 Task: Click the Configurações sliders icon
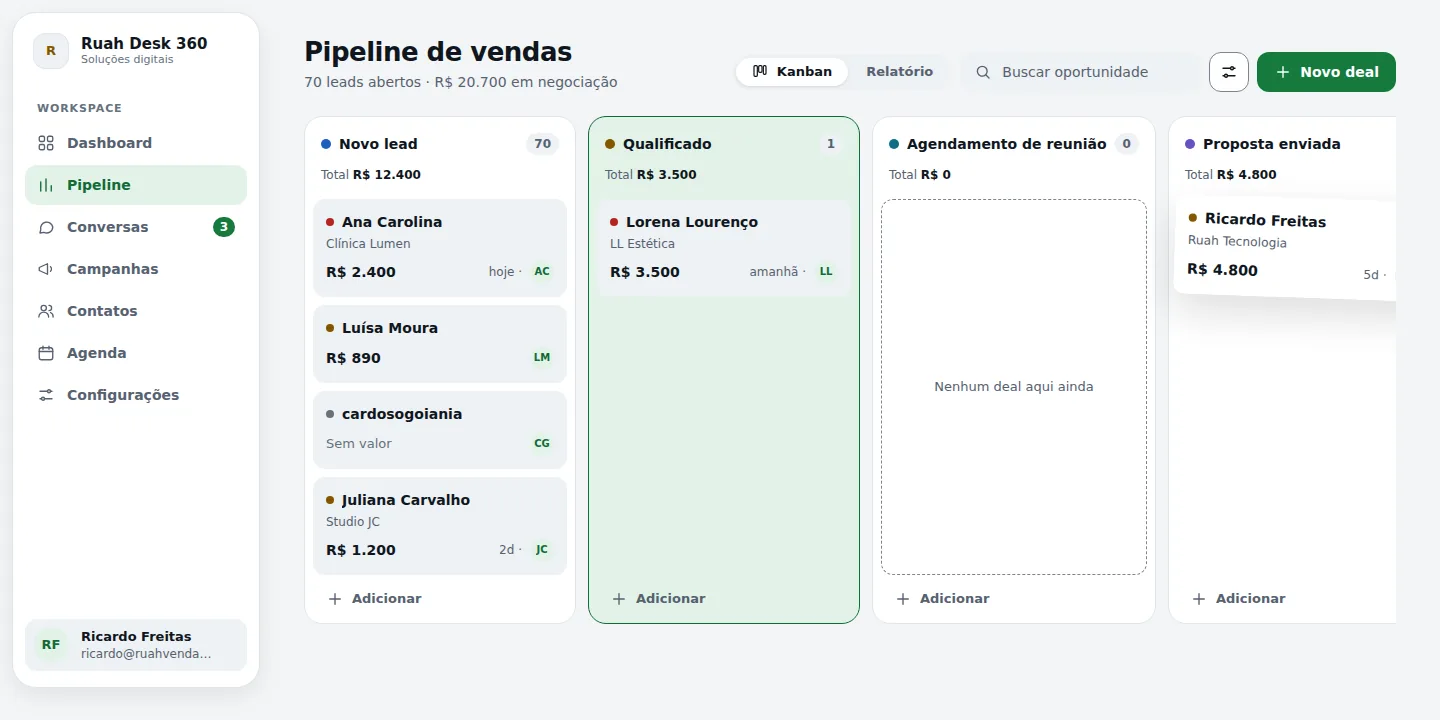click(46, 395)
